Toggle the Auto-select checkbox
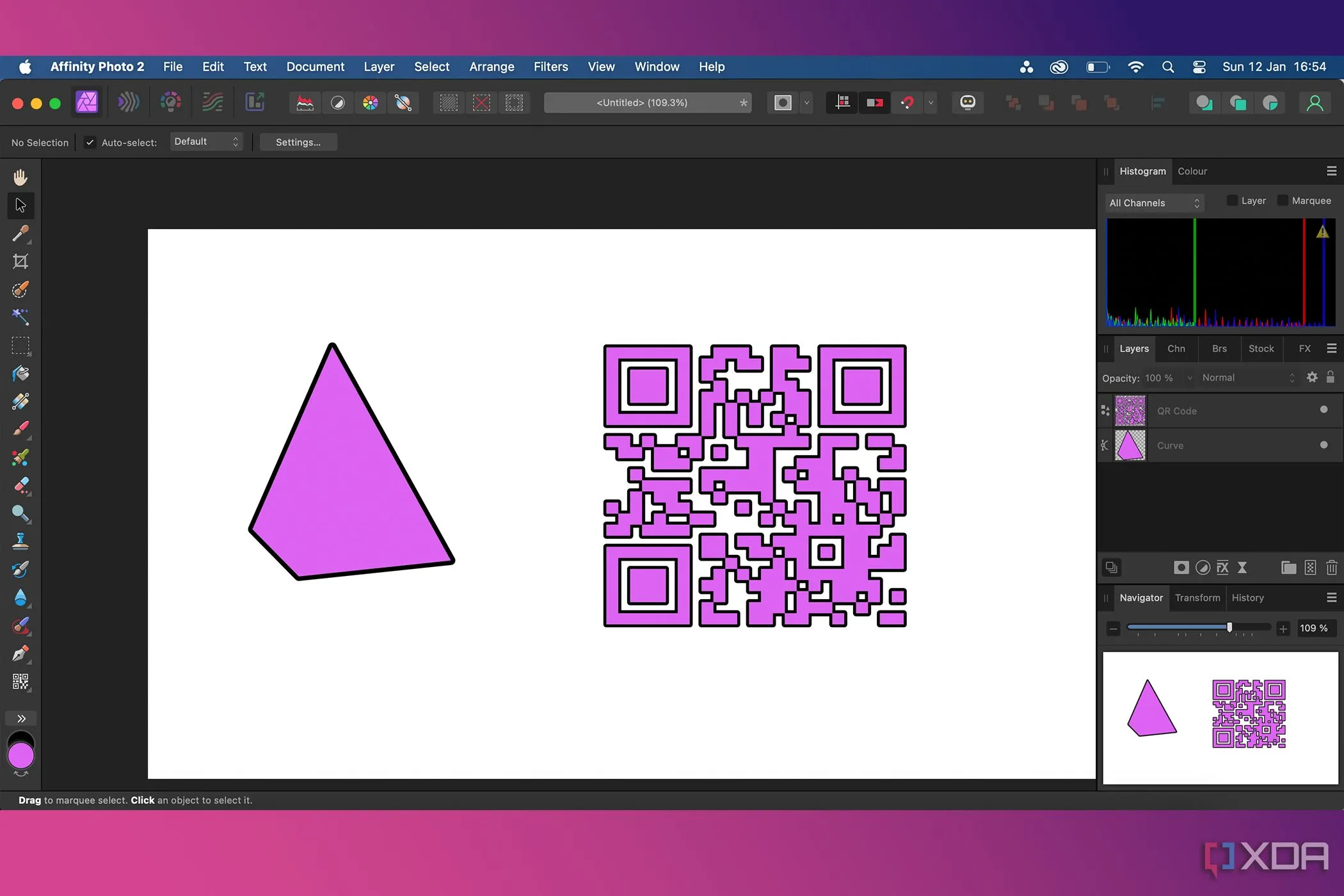This screenshot has height=896, width=1344. pos(90,142)
